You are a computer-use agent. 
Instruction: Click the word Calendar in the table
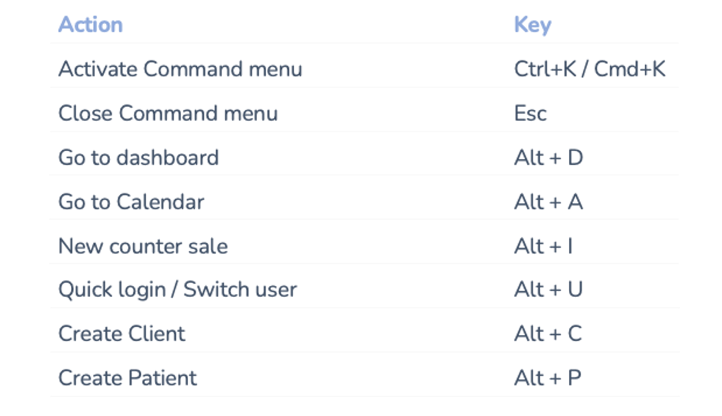160,202
